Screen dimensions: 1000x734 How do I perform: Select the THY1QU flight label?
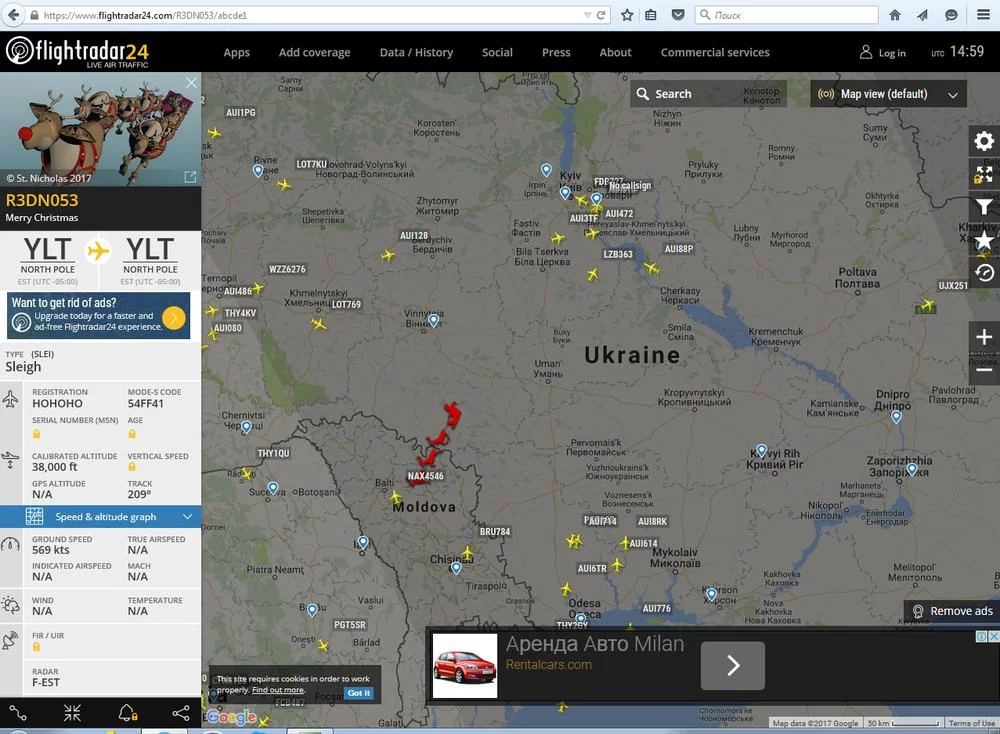tap(274, 453)
